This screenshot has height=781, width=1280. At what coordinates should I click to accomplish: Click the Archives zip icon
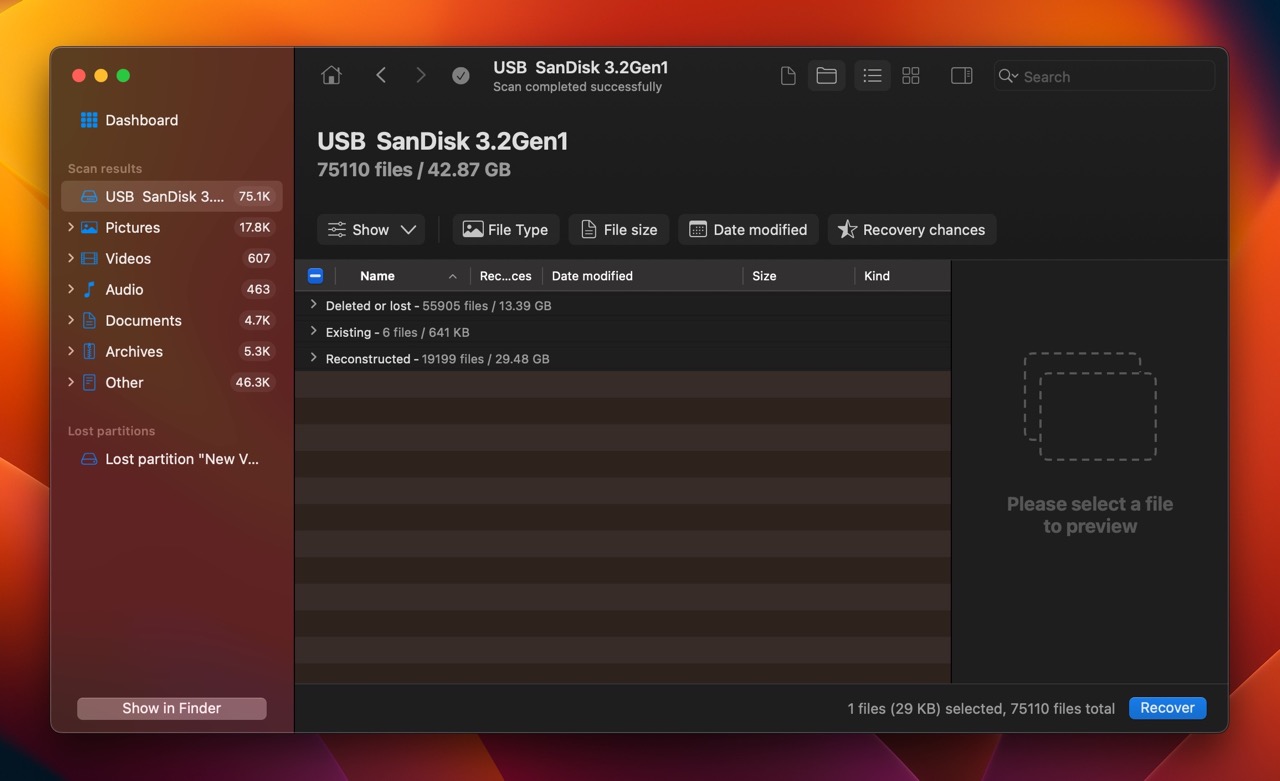89,351
